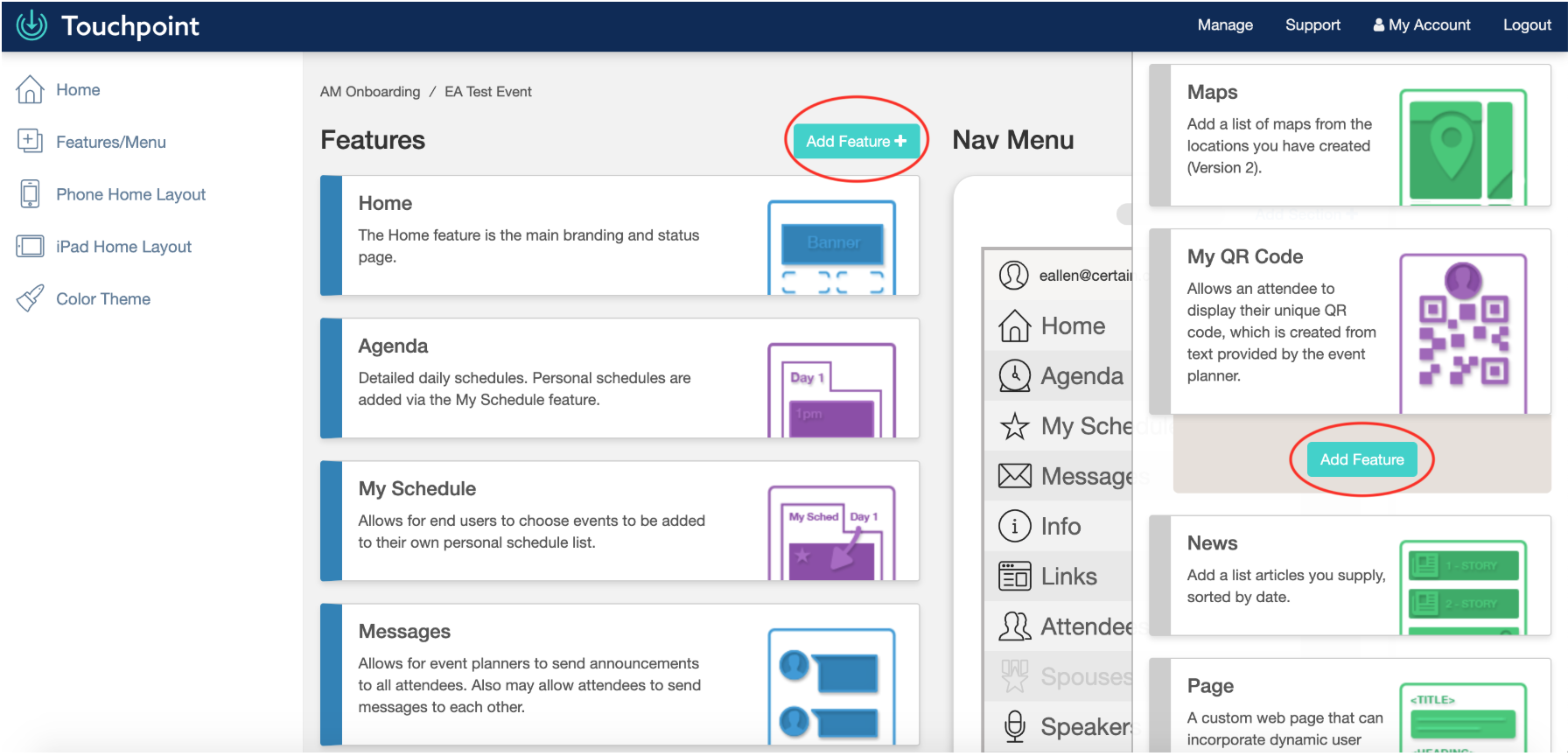Click the News feature story thumbnail

(1463, 587)
